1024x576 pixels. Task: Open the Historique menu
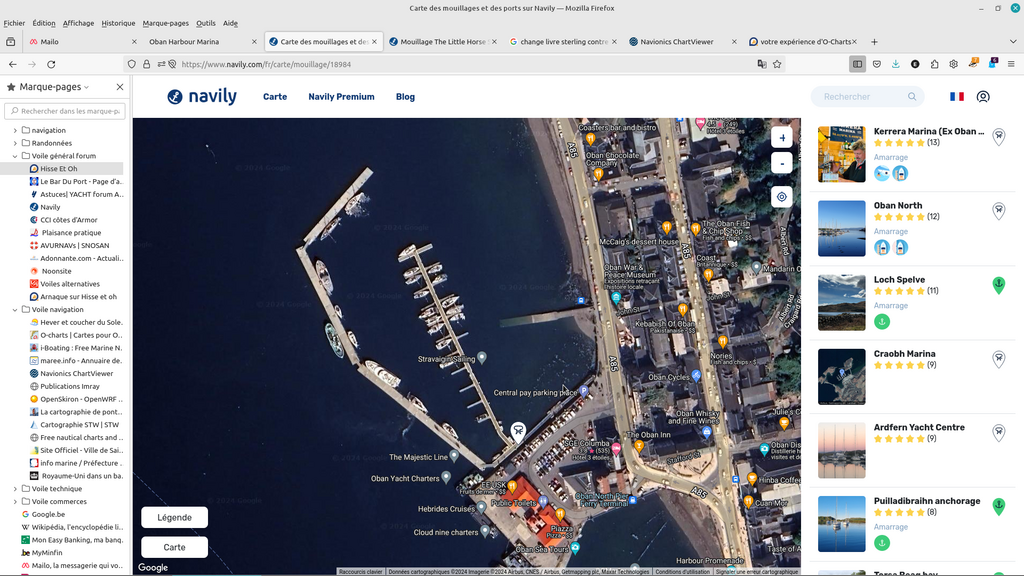point(118,23)
